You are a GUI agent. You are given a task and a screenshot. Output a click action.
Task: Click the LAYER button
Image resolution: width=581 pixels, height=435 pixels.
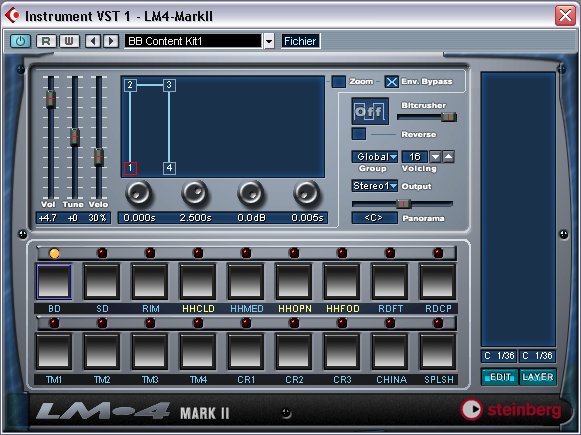pos(538,377)
